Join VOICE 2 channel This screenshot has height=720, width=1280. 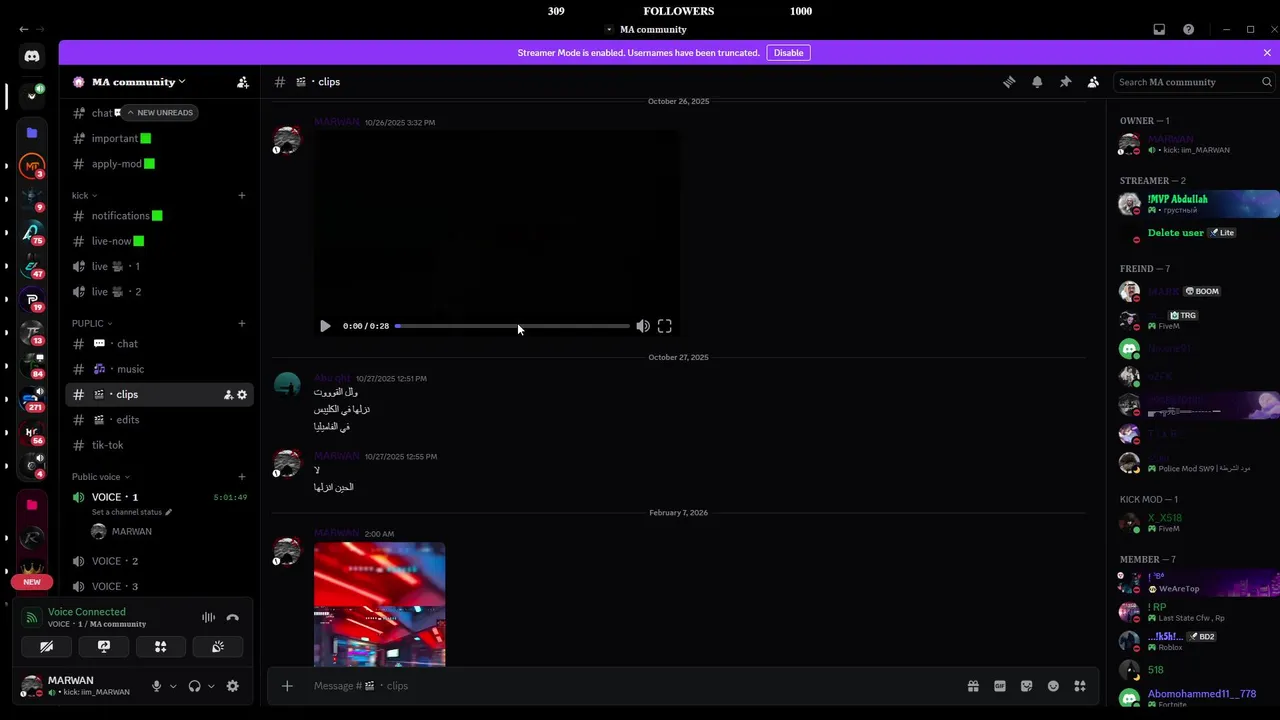click(159, 561)
